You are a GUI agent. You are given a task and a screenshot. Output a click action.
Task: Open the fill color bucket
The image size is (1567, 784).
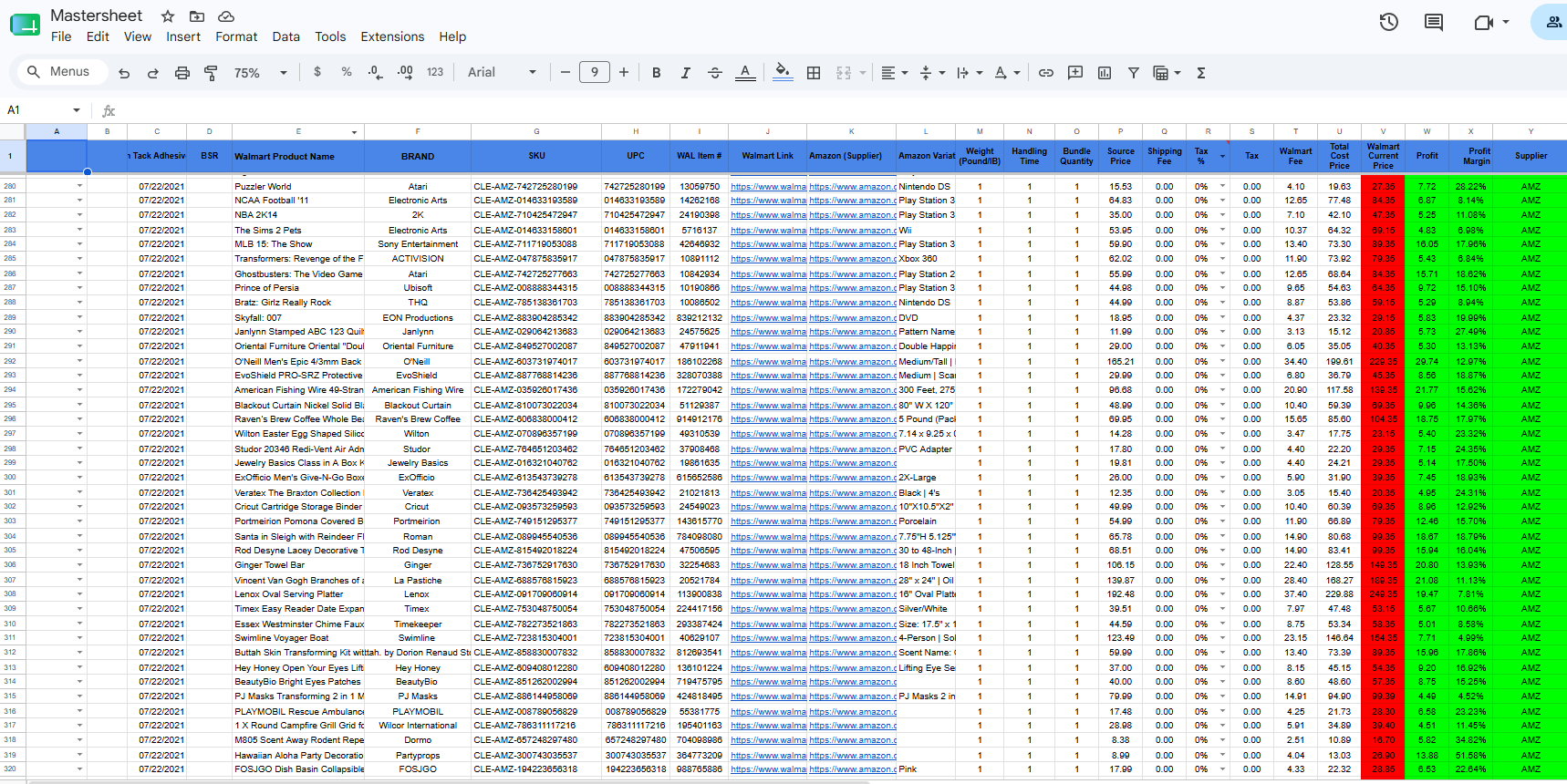point(783,72)
